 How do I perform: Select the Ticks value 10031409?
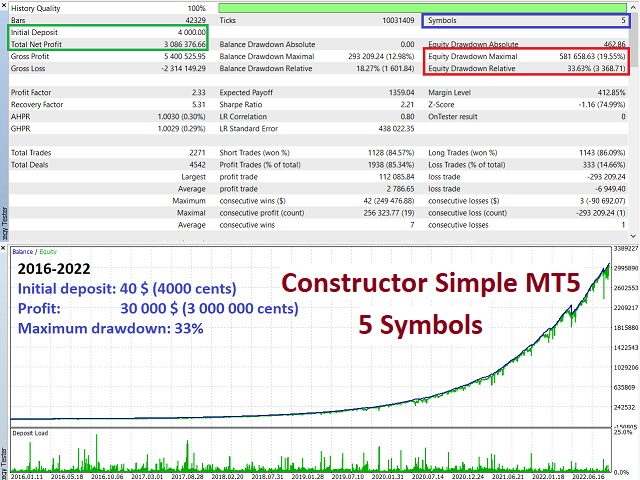[x=398, y=20]
